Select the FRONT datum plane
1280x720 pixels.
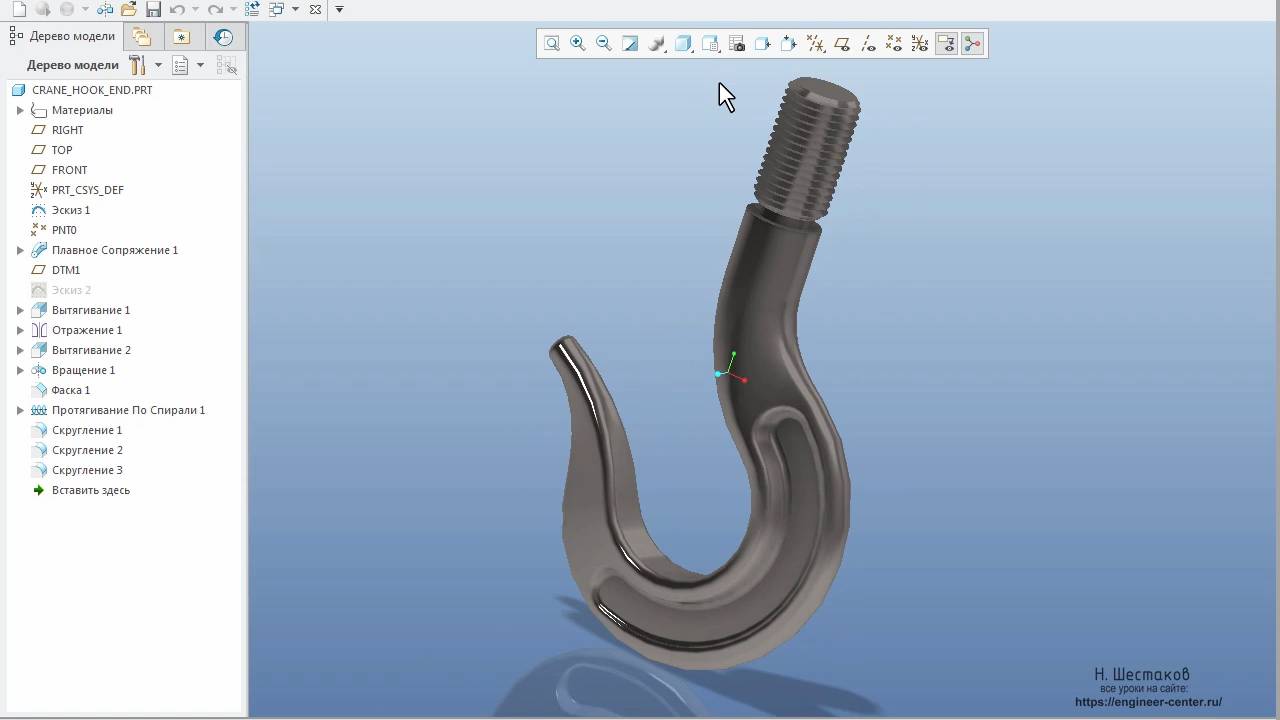tap(69, 170)
